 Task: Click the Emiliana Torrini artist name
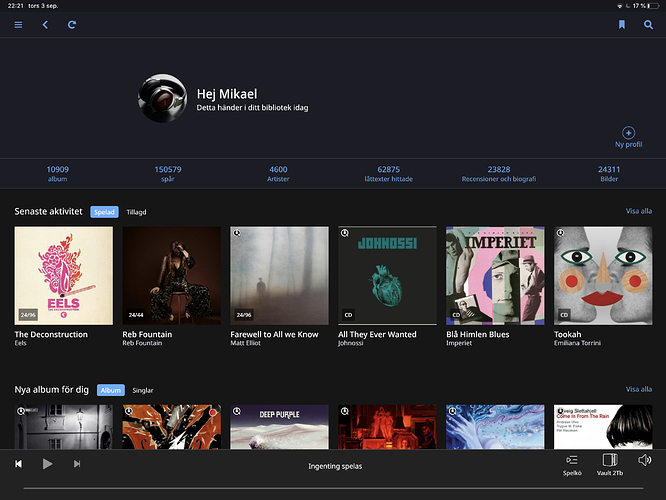pyautogui.click(x=577, y=343)
